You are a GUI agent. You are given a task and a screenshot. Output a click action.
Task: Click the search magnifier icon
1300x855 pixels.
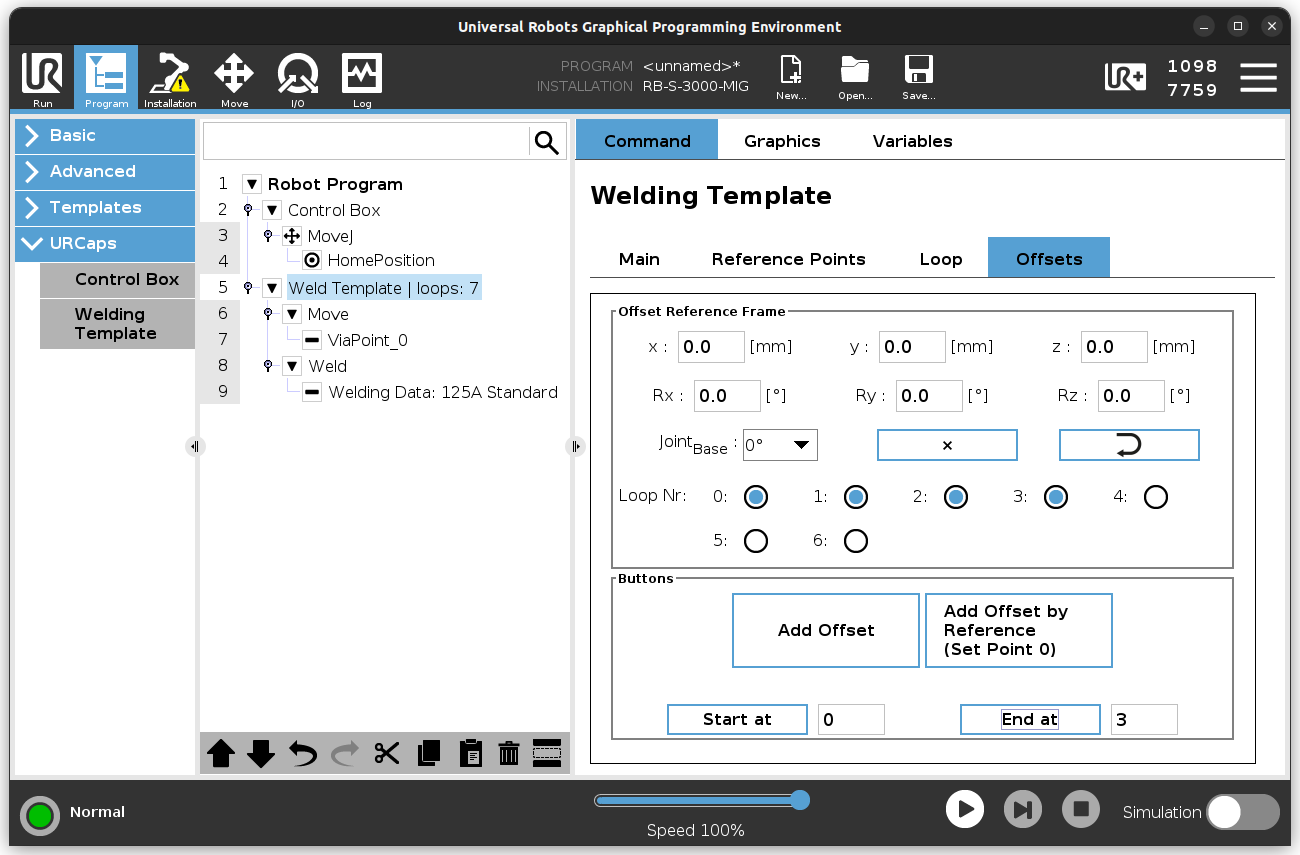tap(547, 142)
